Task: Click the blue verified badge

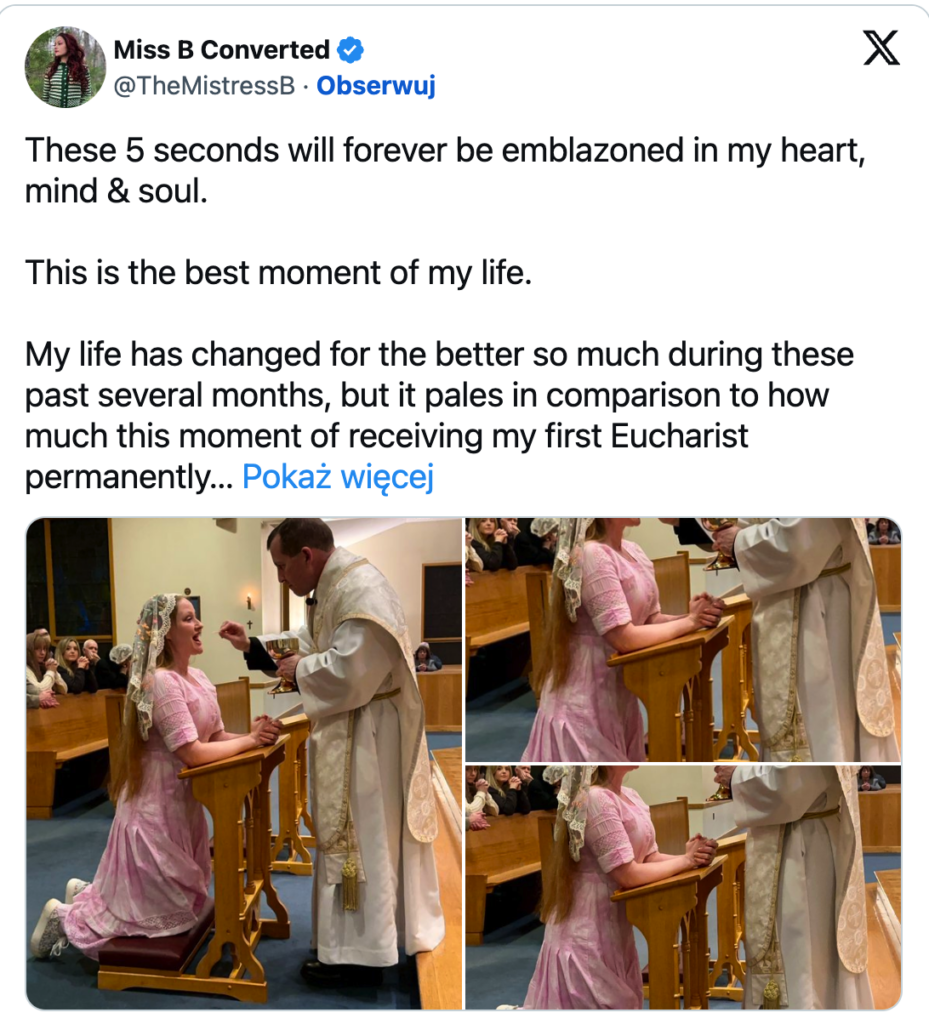Action: pyautogui.click(x=349, y=49)
